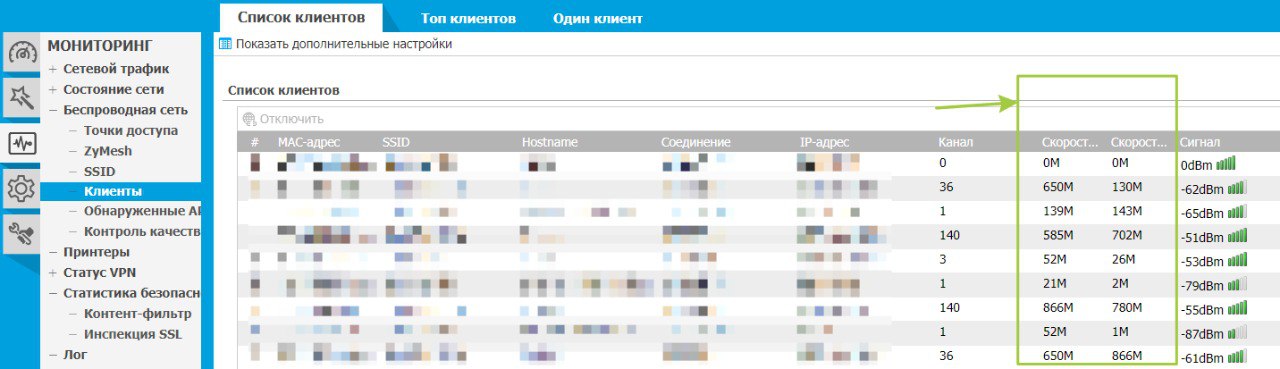Click signal bars icon for -87dBm row
The image size is (1280, 369).
point(1238,332)
